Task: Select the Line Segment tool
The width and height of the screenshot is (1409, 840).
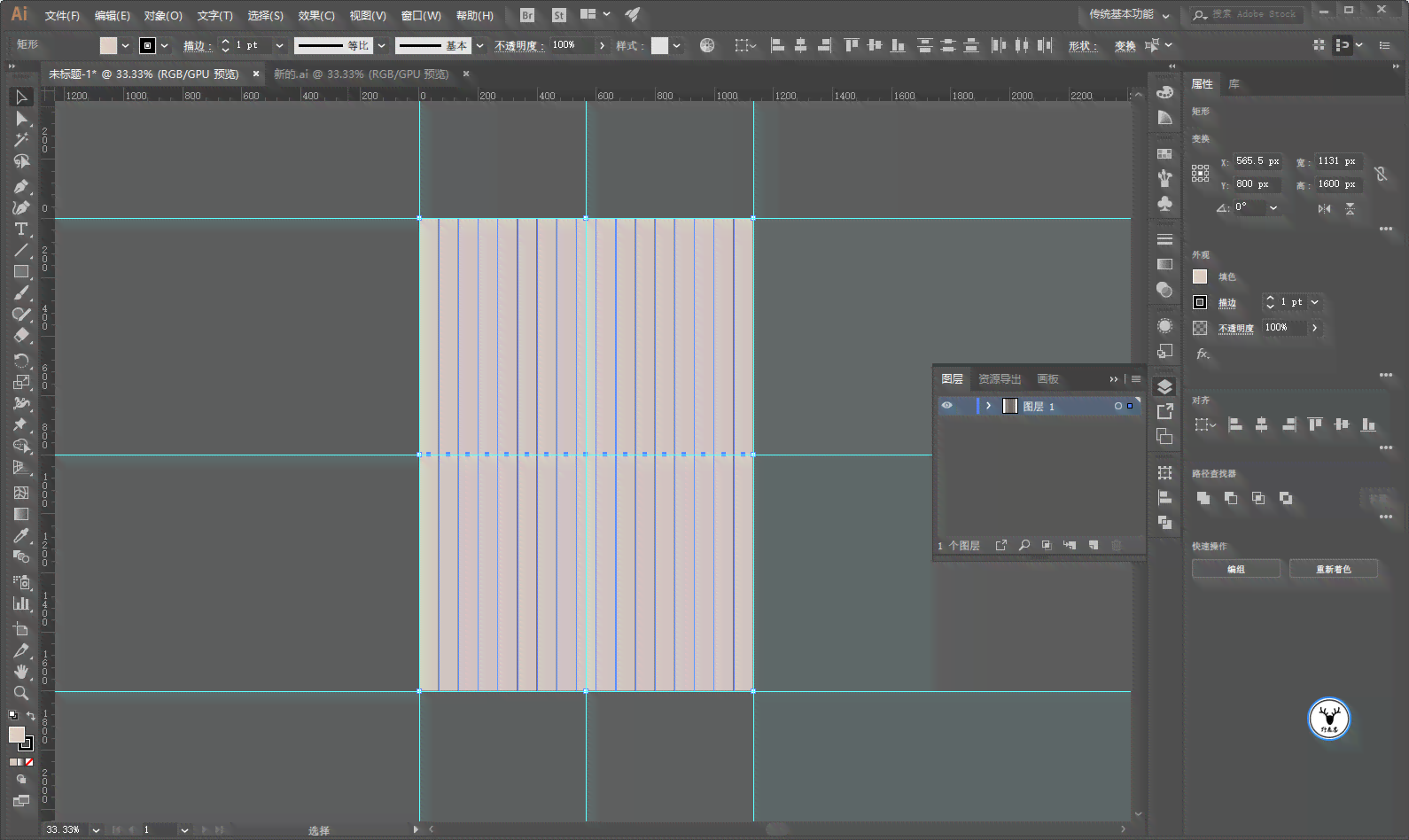Action: pos(21,251)
